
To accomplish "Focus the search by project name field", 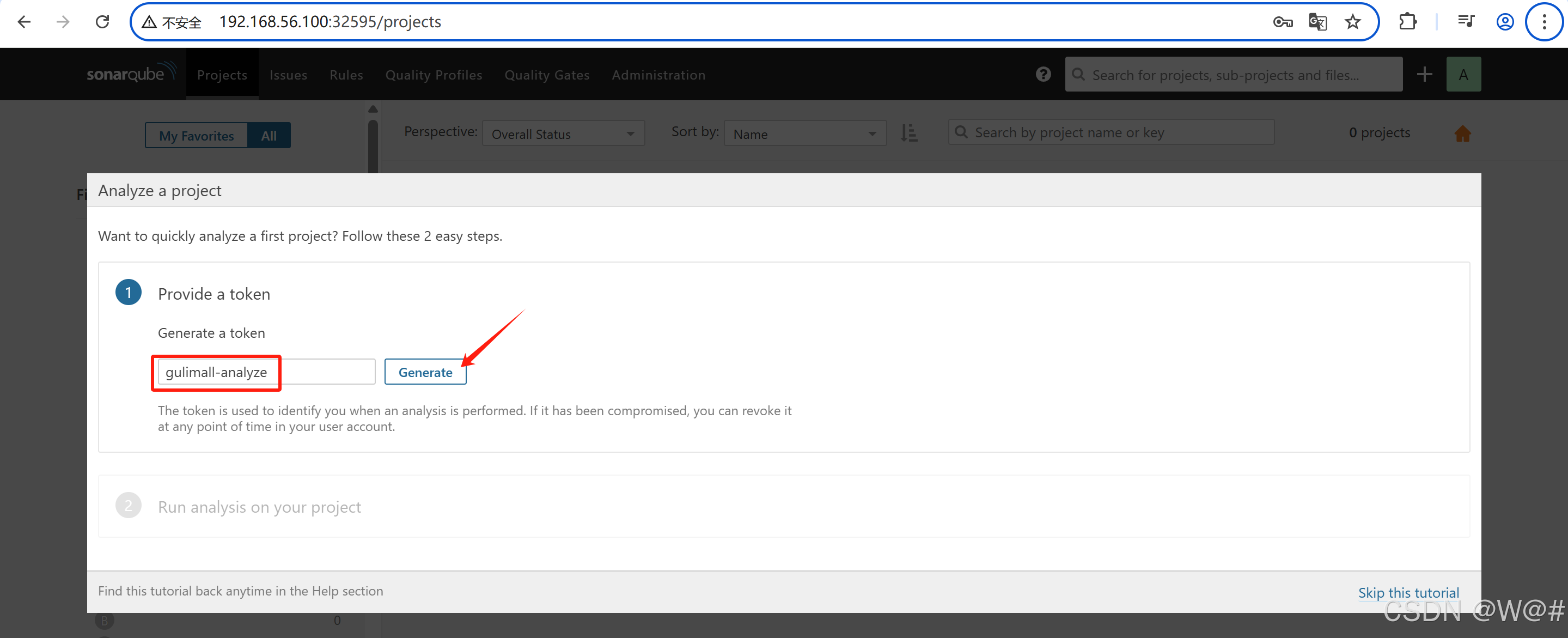I will [x=1111, y=132].
